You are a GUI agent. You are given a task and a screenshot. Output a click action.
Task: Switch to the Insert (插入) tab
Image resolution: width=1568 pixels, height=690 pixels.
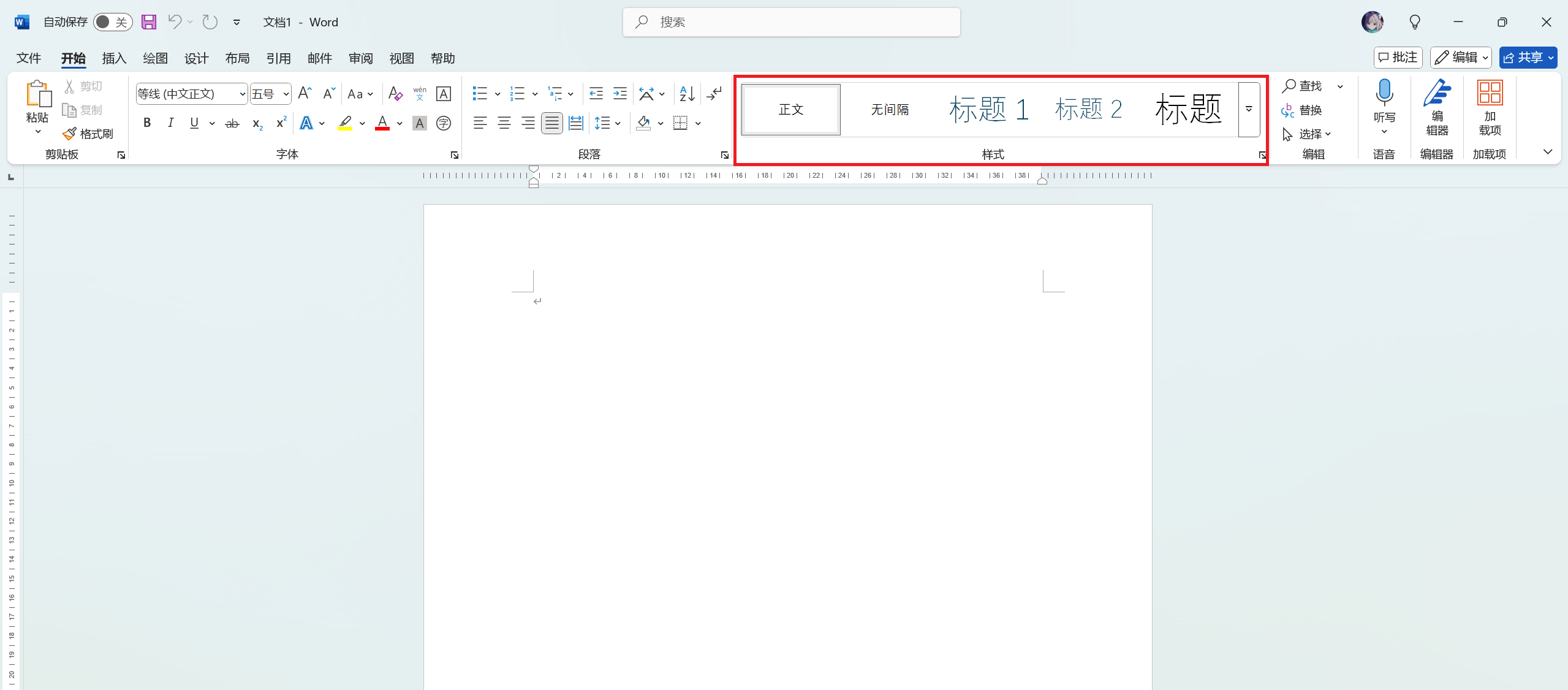(x=114, y=58)
